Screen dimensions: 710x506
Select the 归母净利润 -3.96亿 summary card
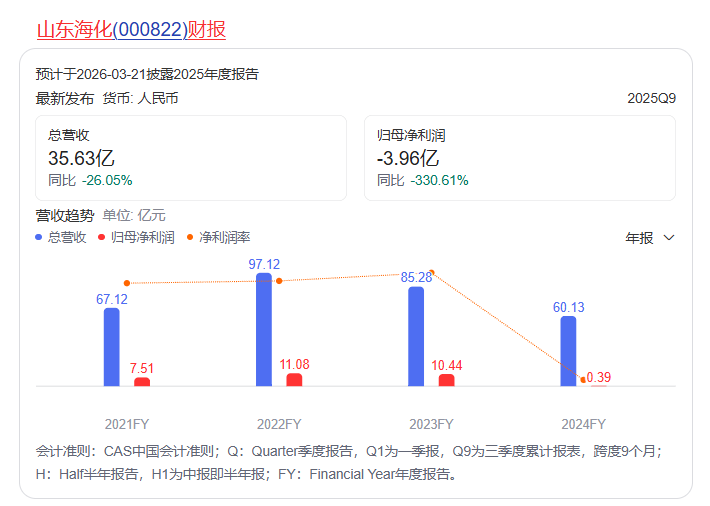[x=519, y=158]
